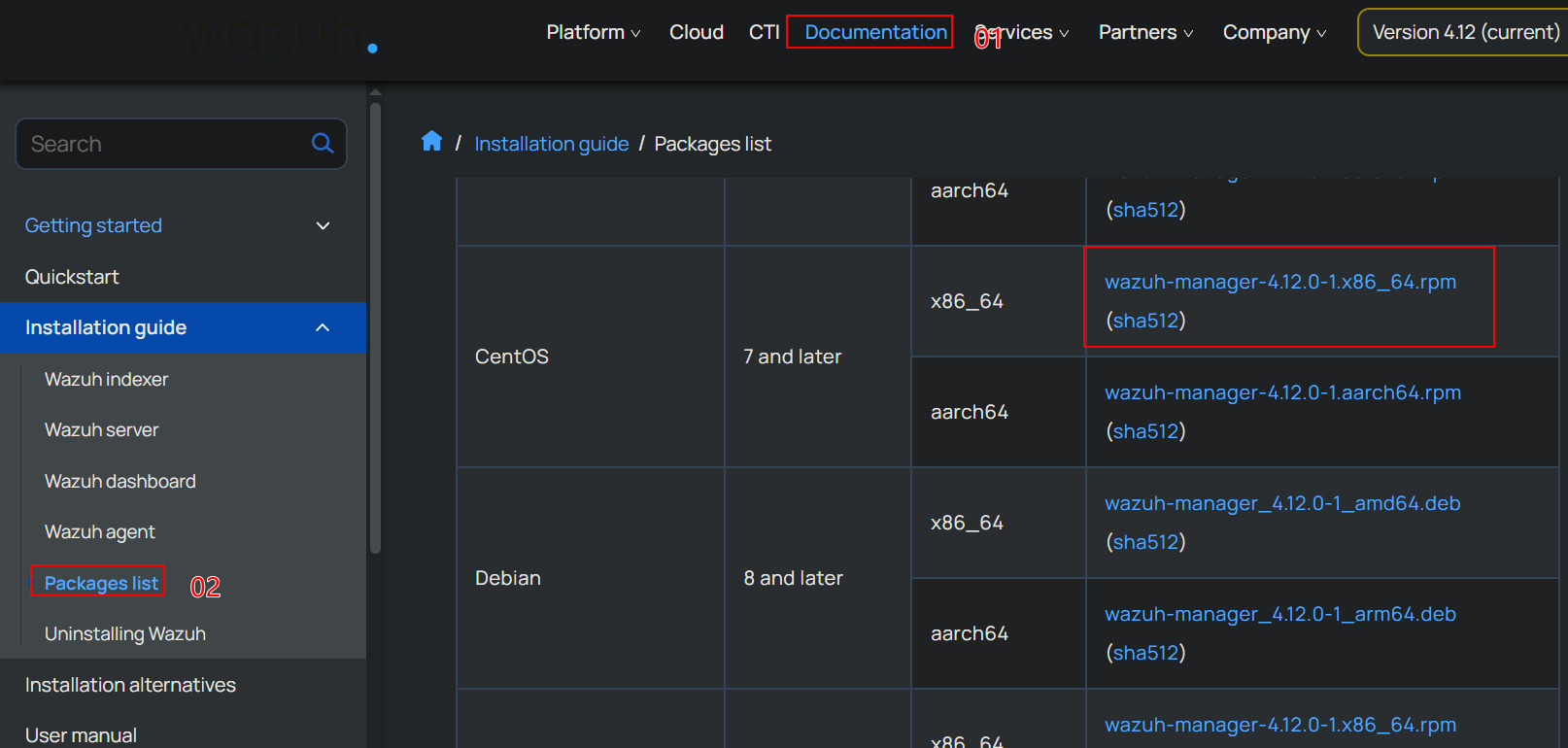Download wazuh-manager-4.12.0-1.aarch64.rpm for CentOS
1568x748 pixels.
coord(1283,392)
